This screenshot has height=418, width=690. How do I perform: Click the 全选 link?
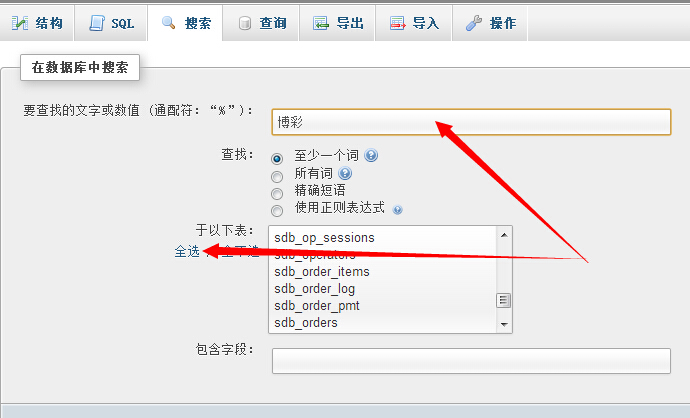tap(187, 251)
